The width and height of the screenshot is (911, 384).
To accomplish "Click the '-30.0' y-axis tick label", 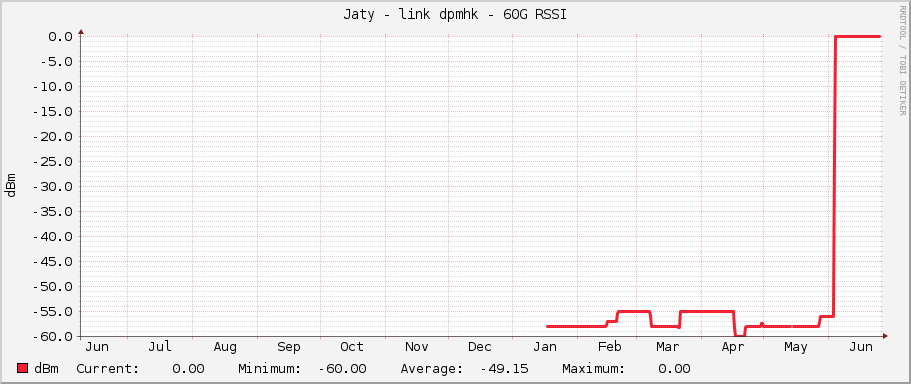I will click(53, 186).
